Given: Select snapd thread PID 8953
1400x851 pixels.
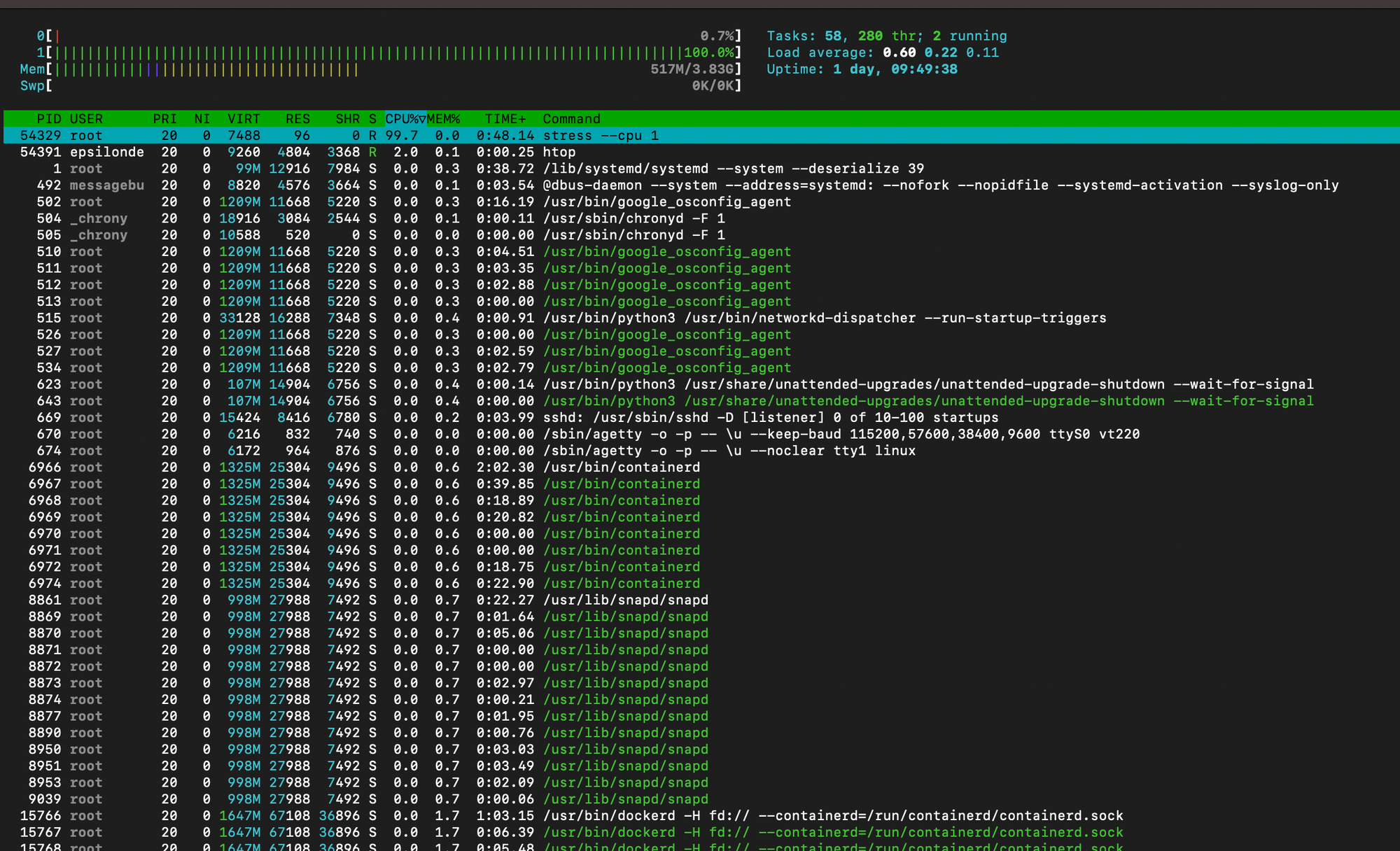Looking at the screenshot, I should point(701,782).
